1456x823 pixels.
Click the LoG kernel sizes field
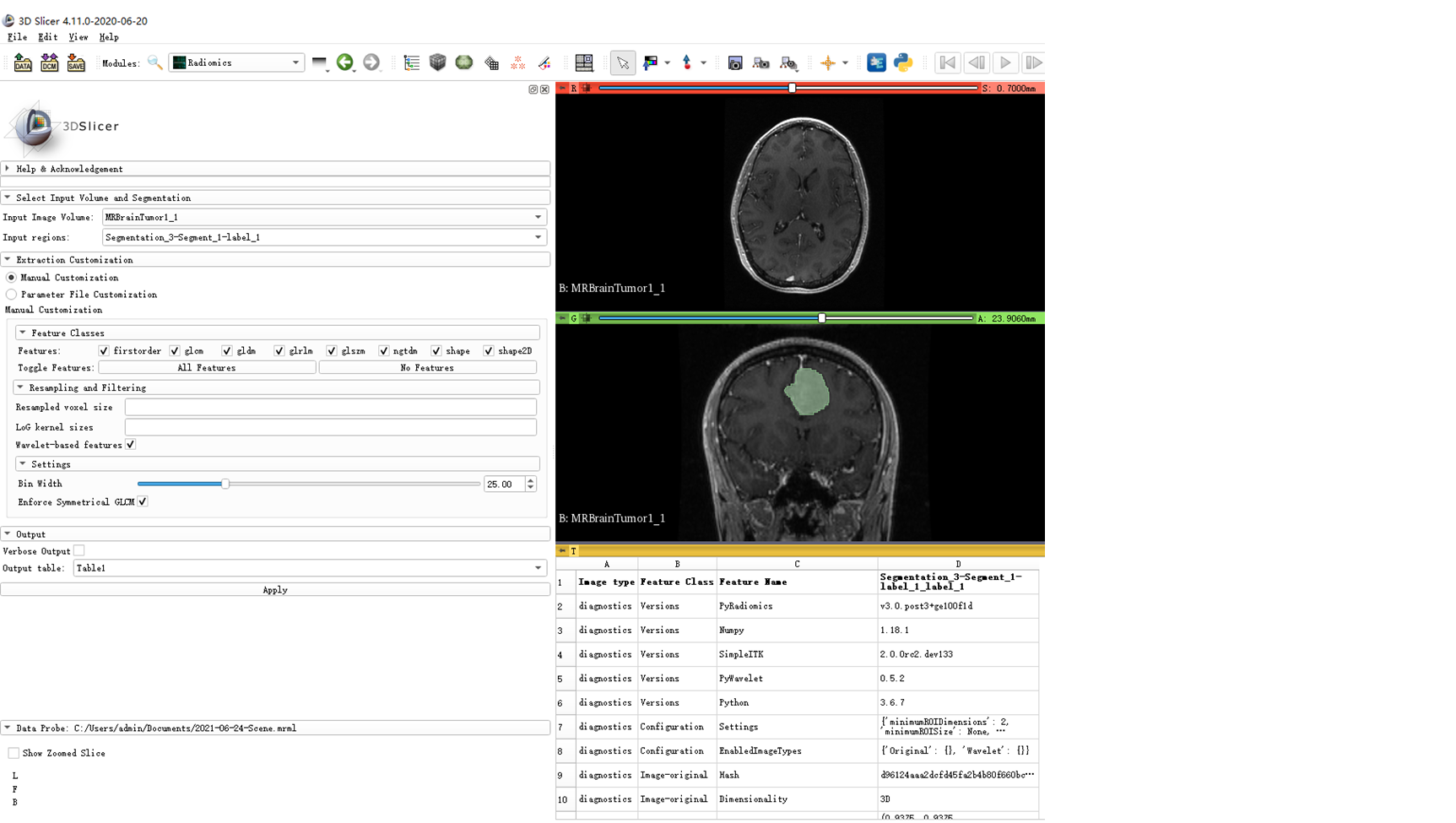pyautogui.click(x=331, y=427)
